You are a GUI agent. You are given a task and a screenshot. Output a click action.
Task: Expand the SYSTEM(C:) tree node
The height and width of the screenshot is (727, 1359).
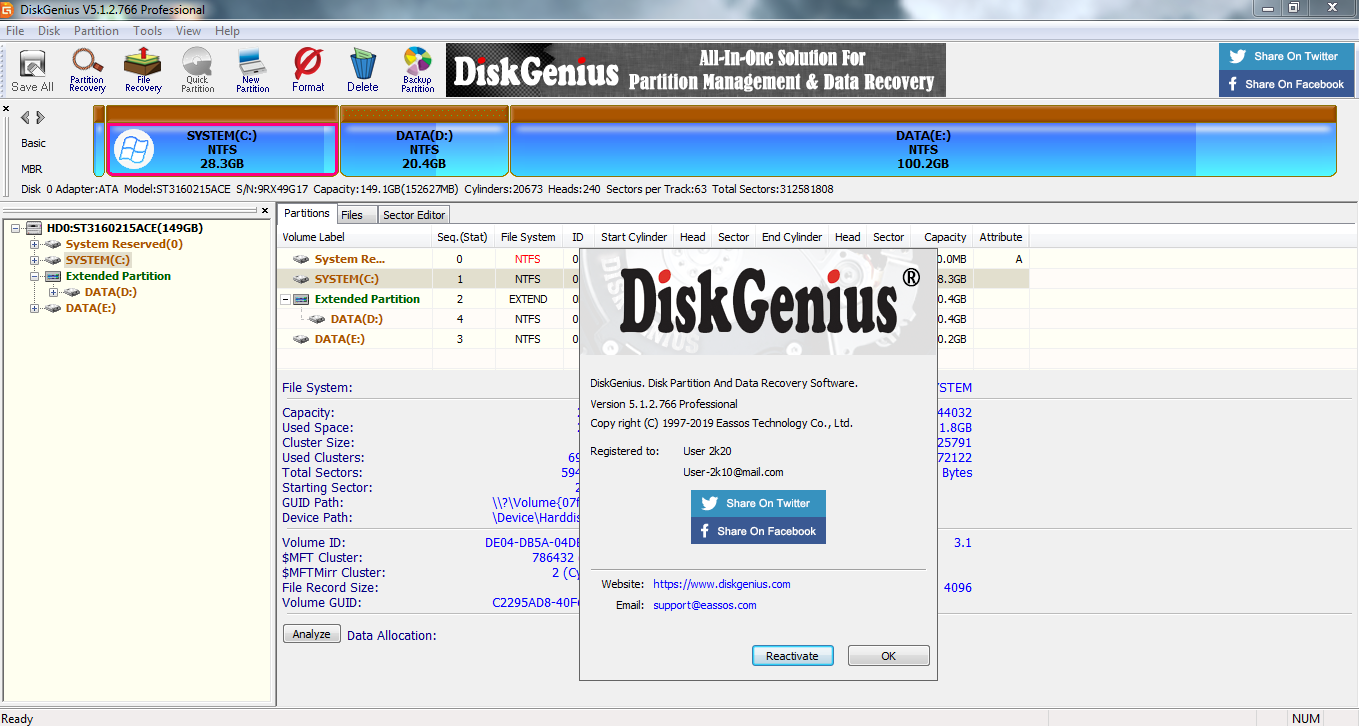[35, 260]
